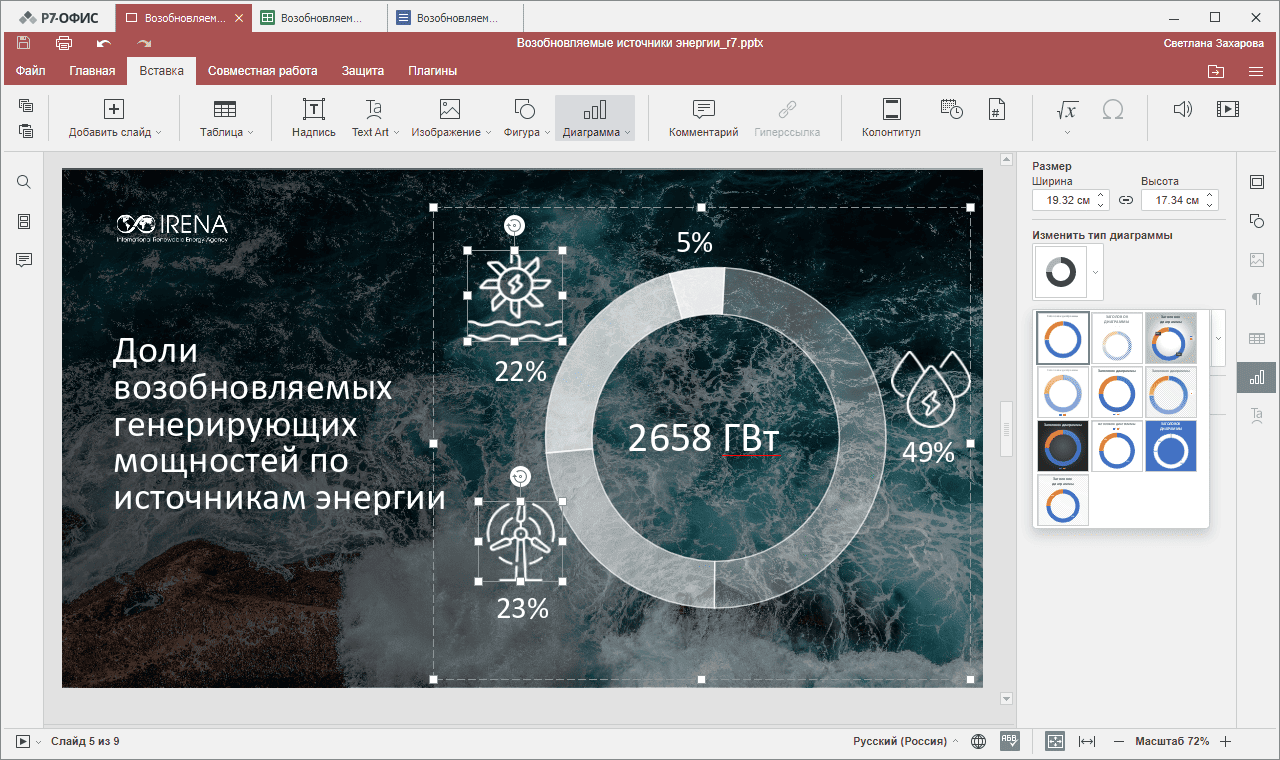The width and height of the screenshot is (1280, 760).
Task: Expand the Text Art dropdown arrow
Action: tap(396, 132)
